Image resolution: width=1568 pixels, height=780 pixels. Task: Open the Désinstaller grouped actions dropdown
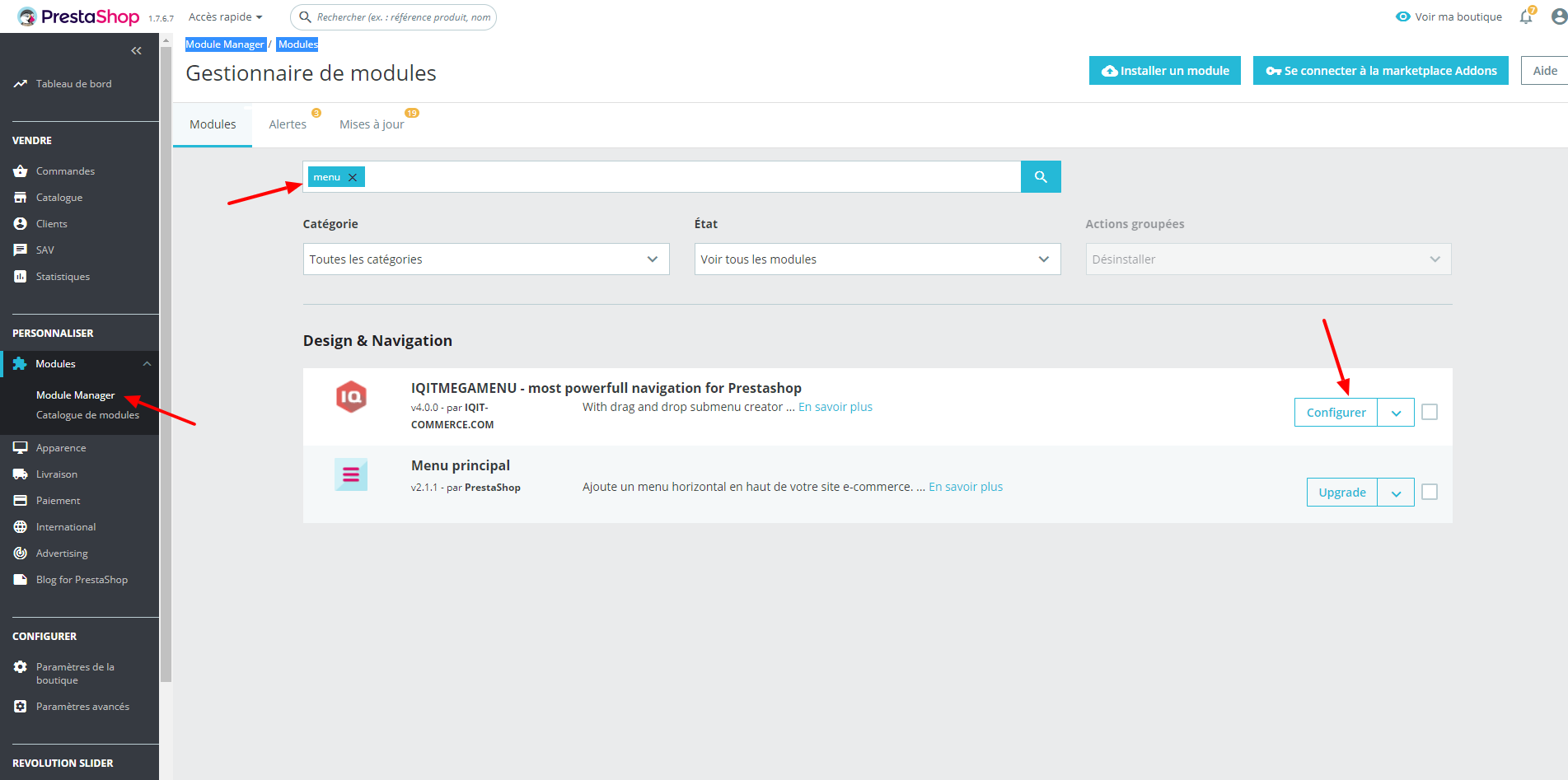(x=1268, y=259)
